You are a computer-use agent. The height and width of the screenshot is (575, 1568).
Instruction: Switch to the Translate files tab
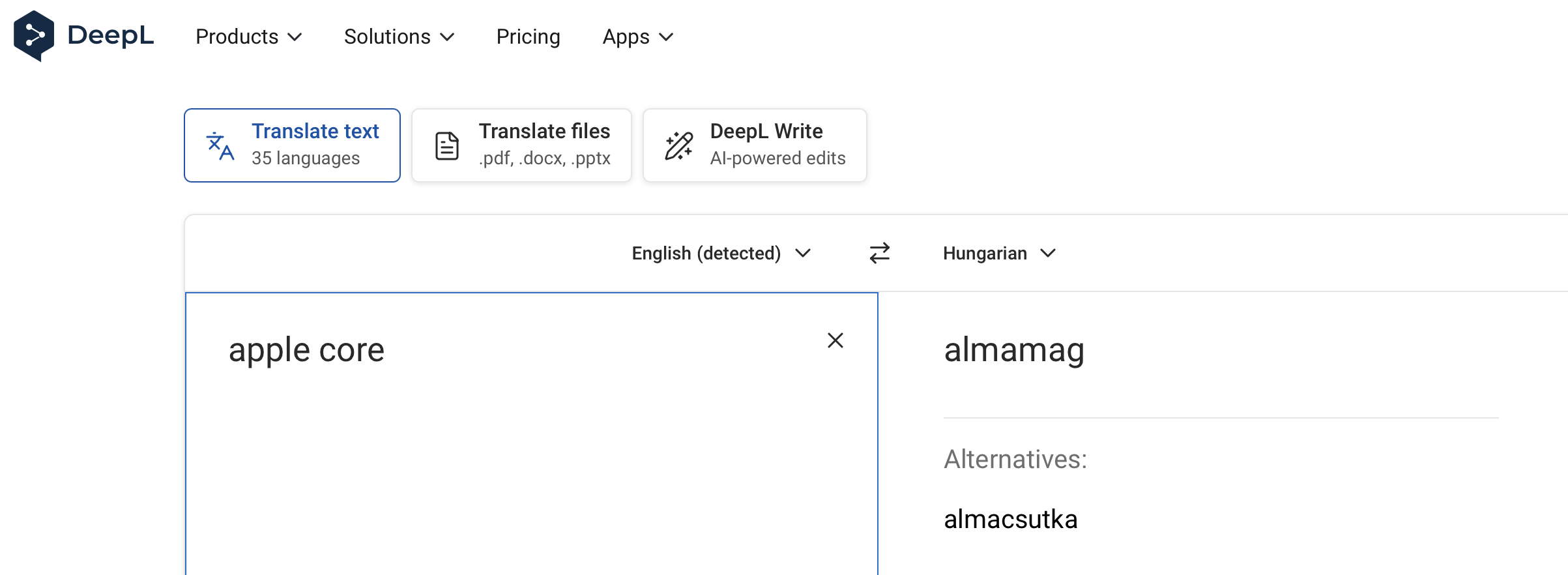point(521,145)
